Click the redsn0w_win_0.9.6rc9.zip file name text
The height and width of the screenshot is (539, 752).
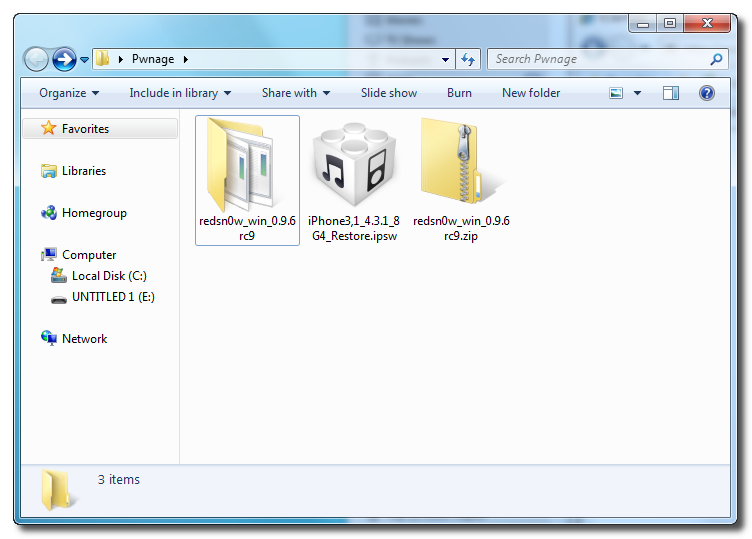[461, 228]
